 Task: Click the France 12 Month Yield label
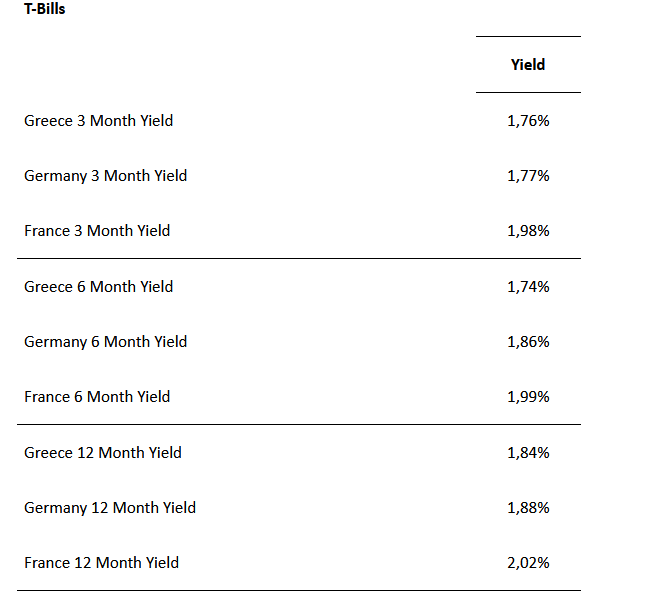102,563
